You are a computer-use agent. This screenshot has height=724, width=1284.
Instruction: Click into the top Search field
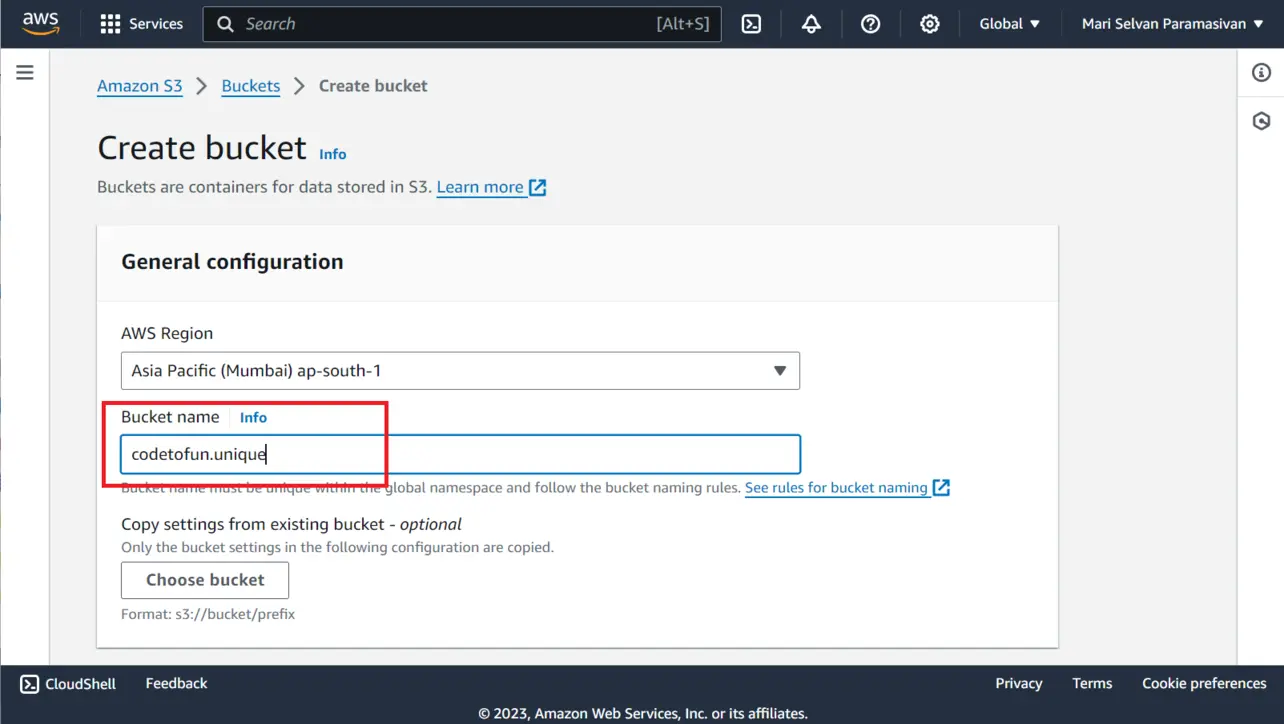462,24
